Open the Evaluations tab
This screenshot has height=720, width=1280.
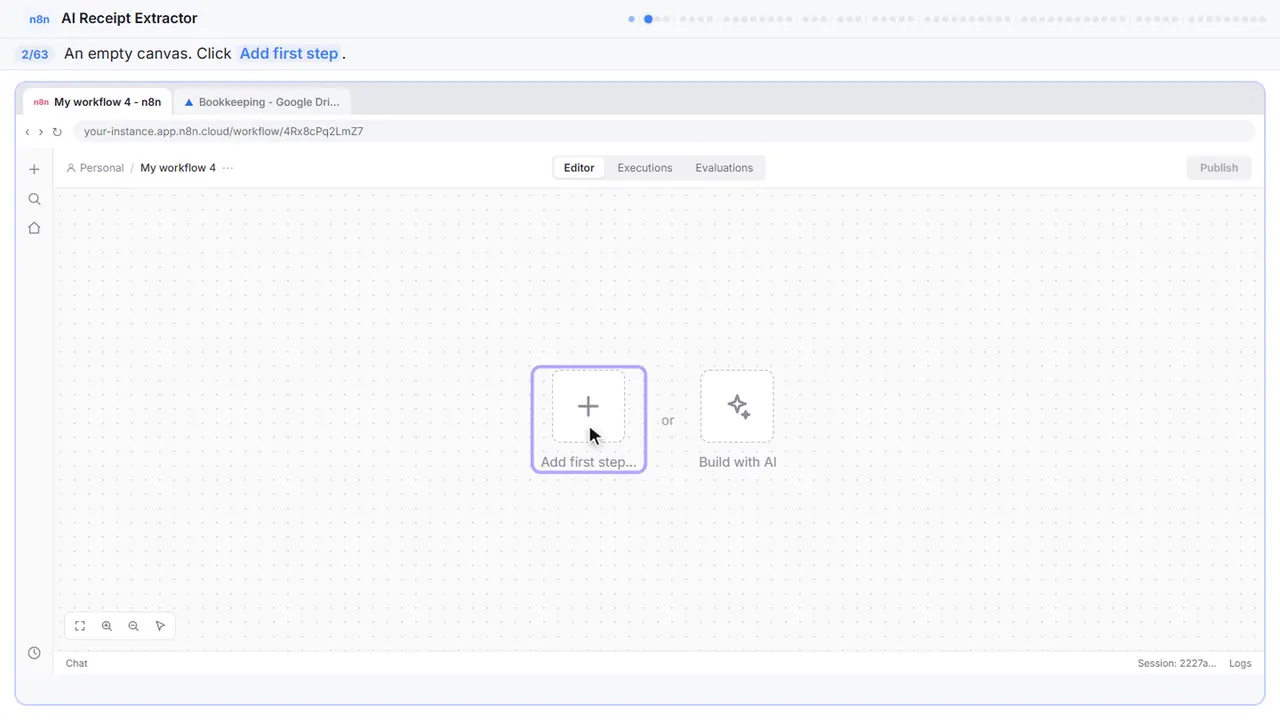point(724,168)
